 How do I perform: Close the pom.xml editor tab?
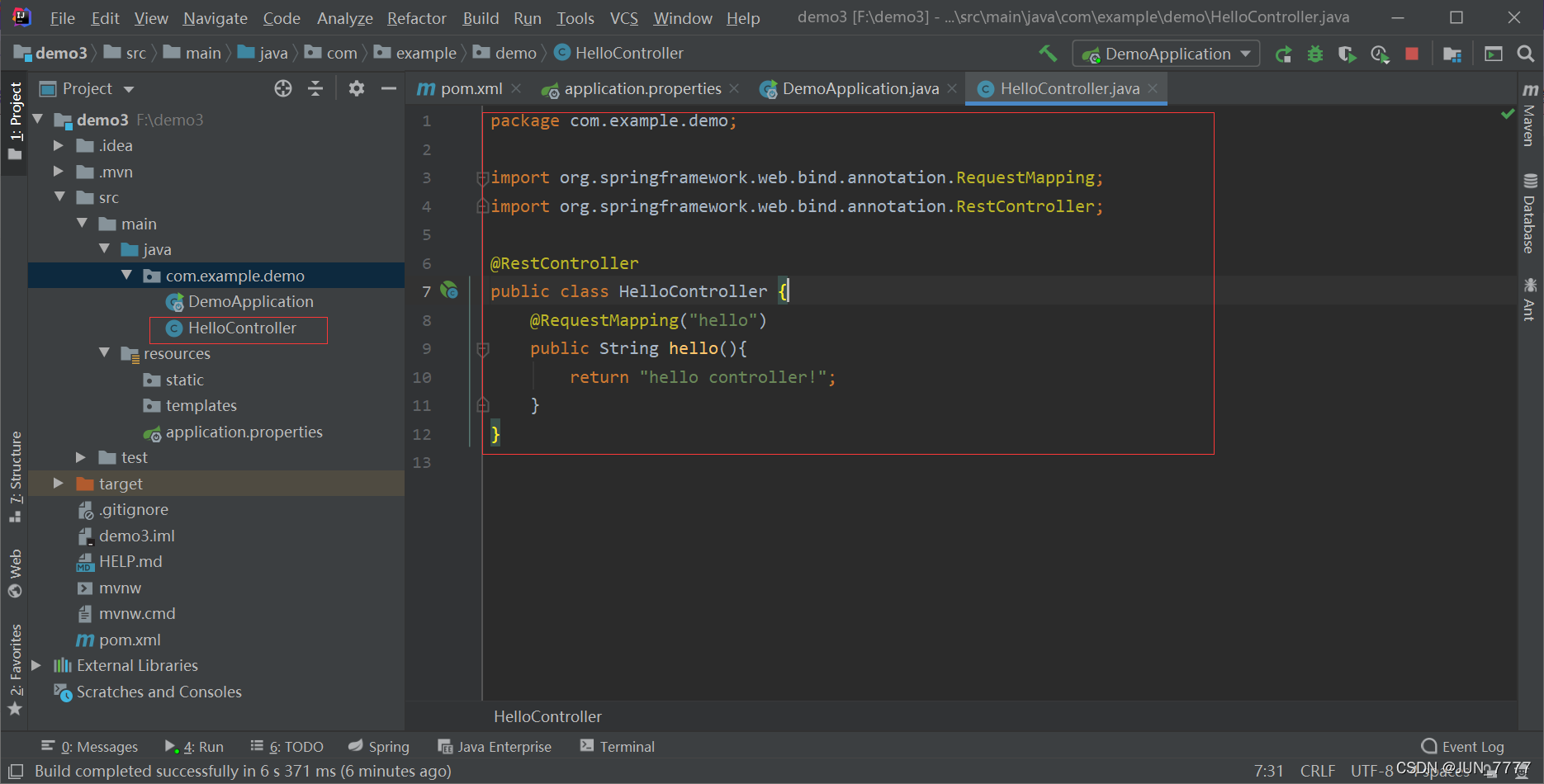coord(516,88)
